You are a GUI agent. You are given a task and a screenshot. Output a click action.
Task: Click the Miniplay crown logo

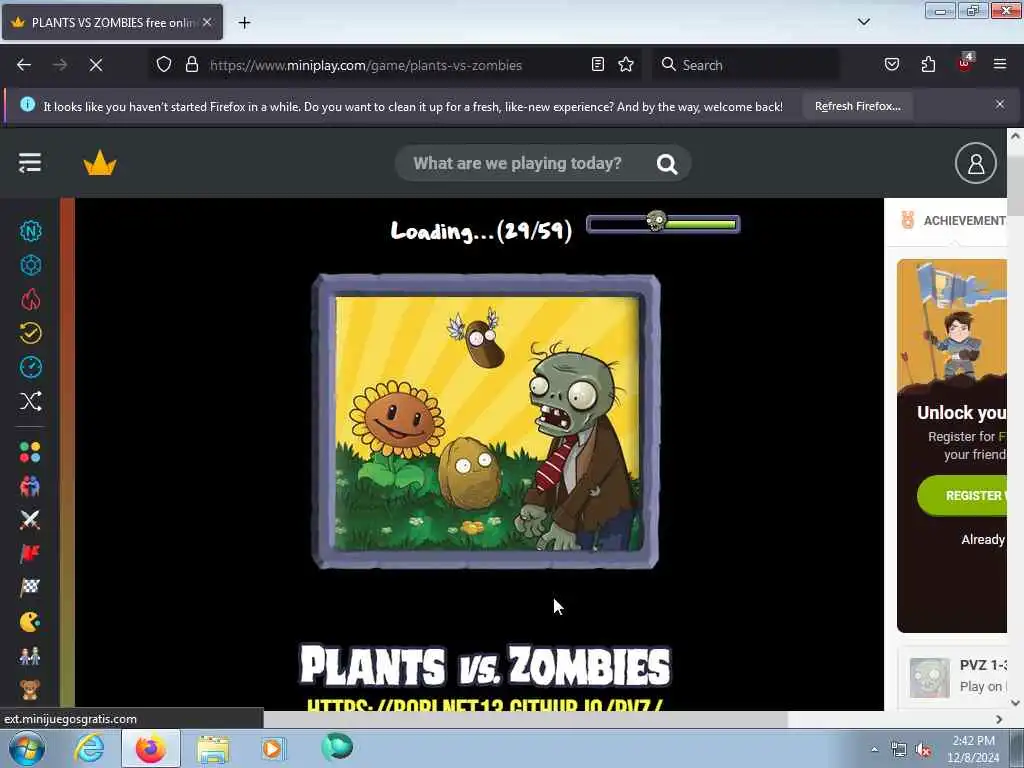click(100, 163)
